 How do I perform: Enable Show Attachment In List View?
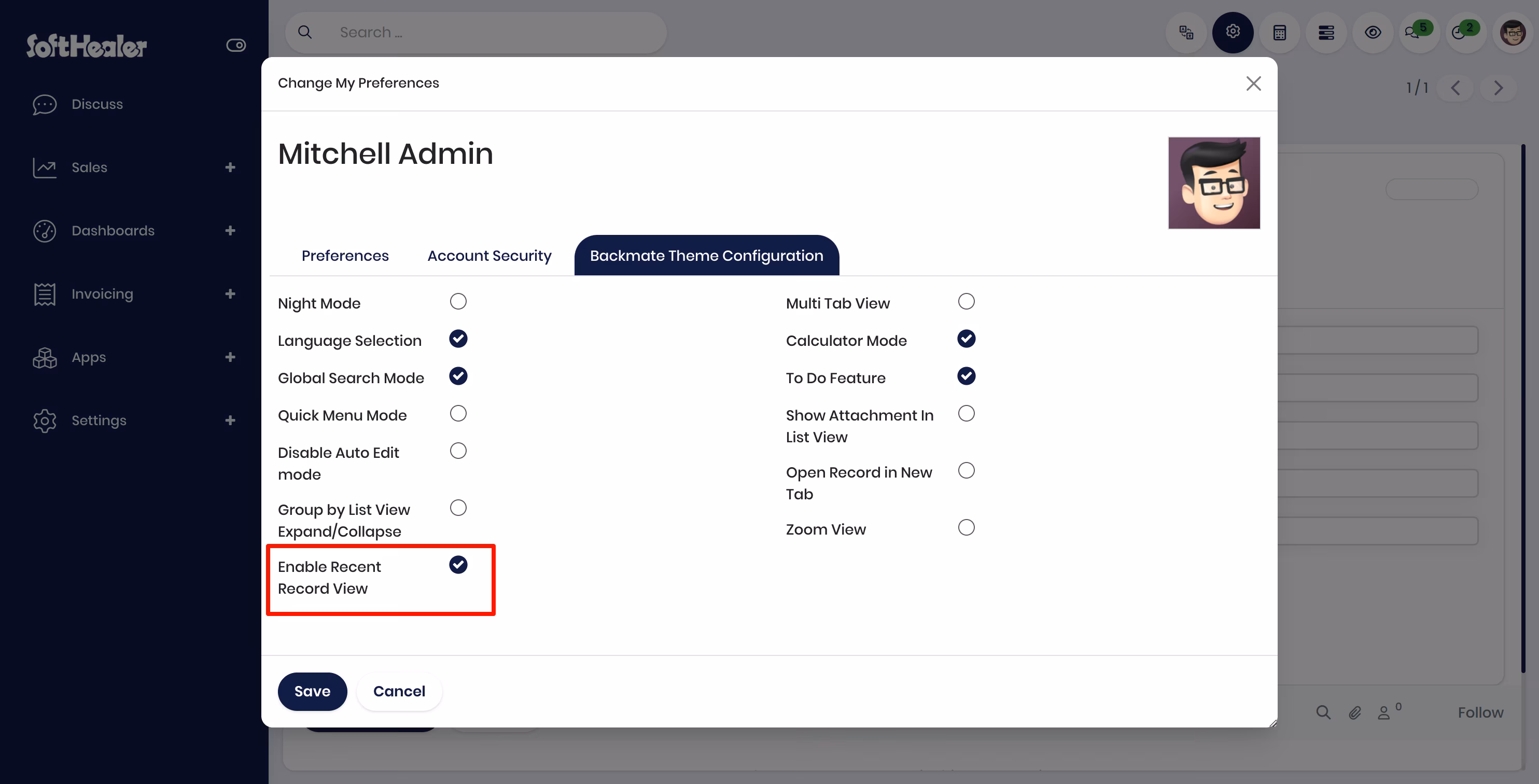[966, 413]
